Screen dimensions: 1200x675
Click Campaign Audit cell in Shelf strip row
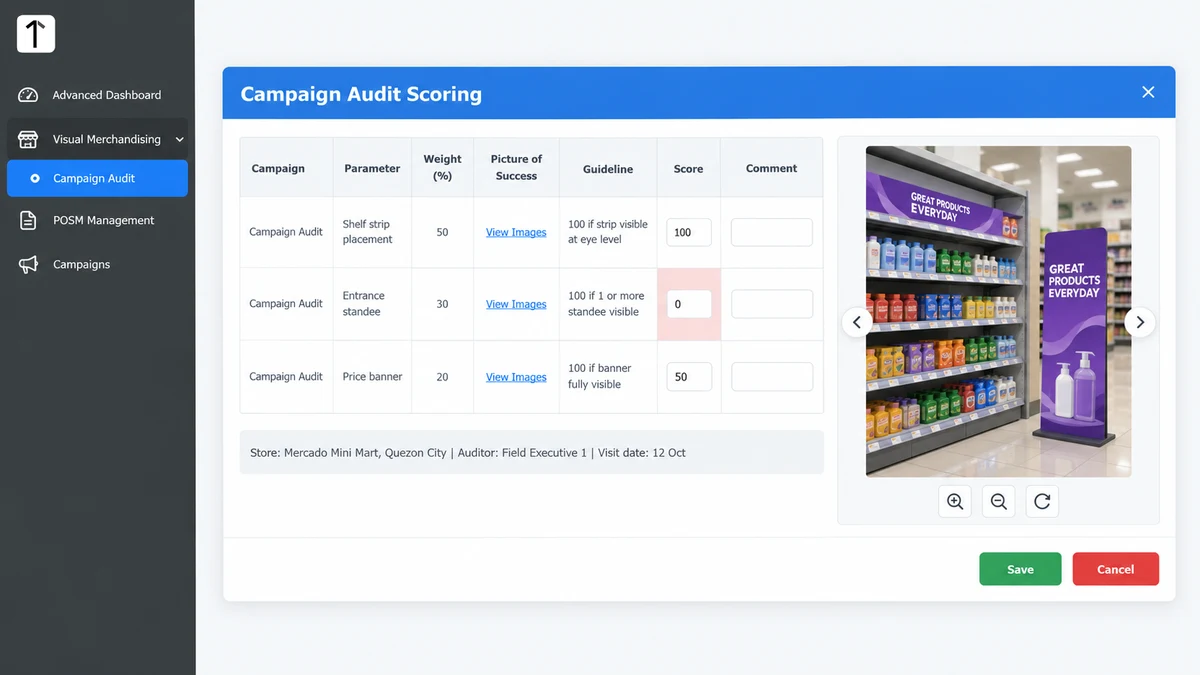point(286,232)
